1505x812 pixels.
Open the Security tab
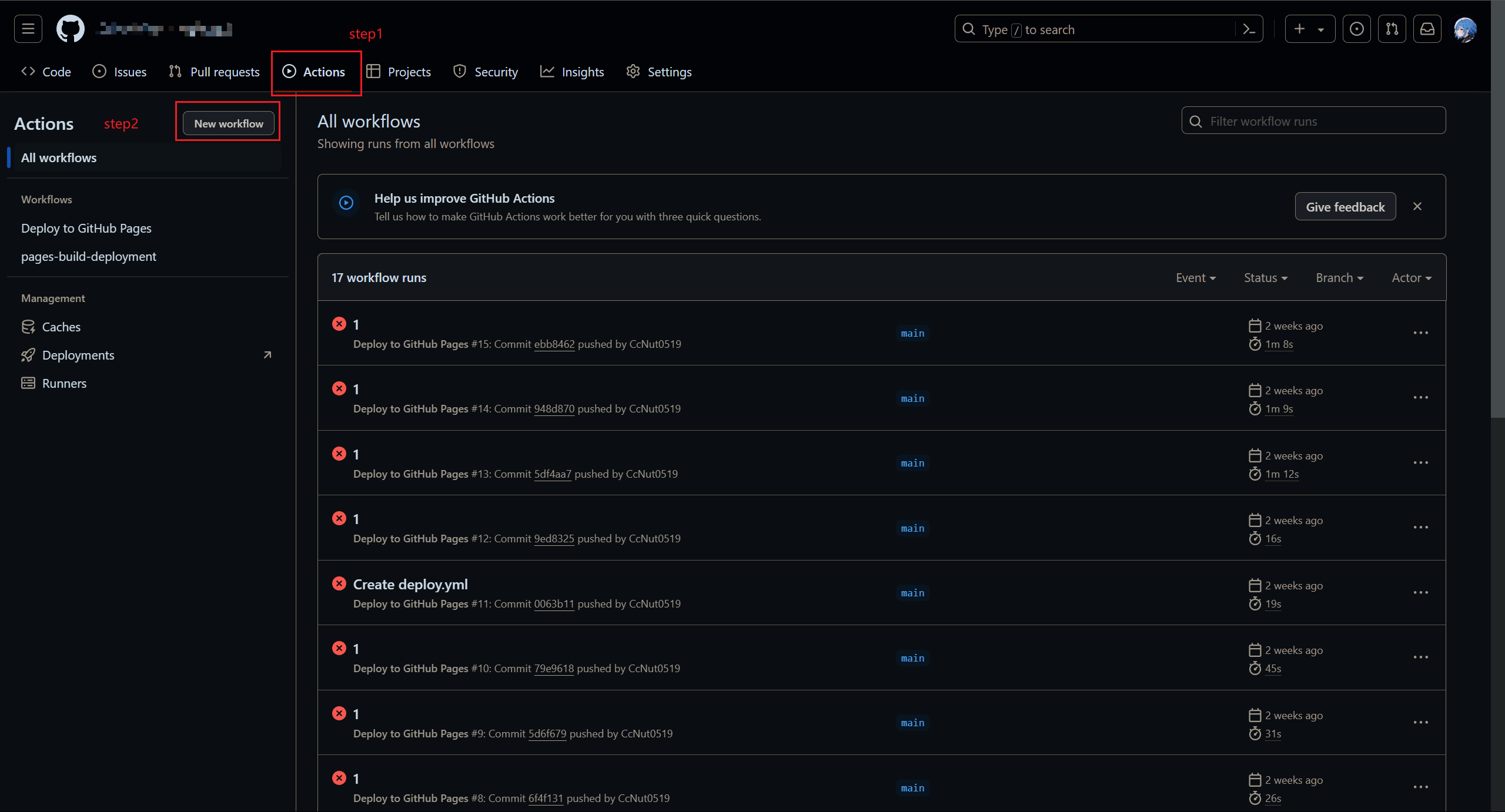tap(486, 72)
